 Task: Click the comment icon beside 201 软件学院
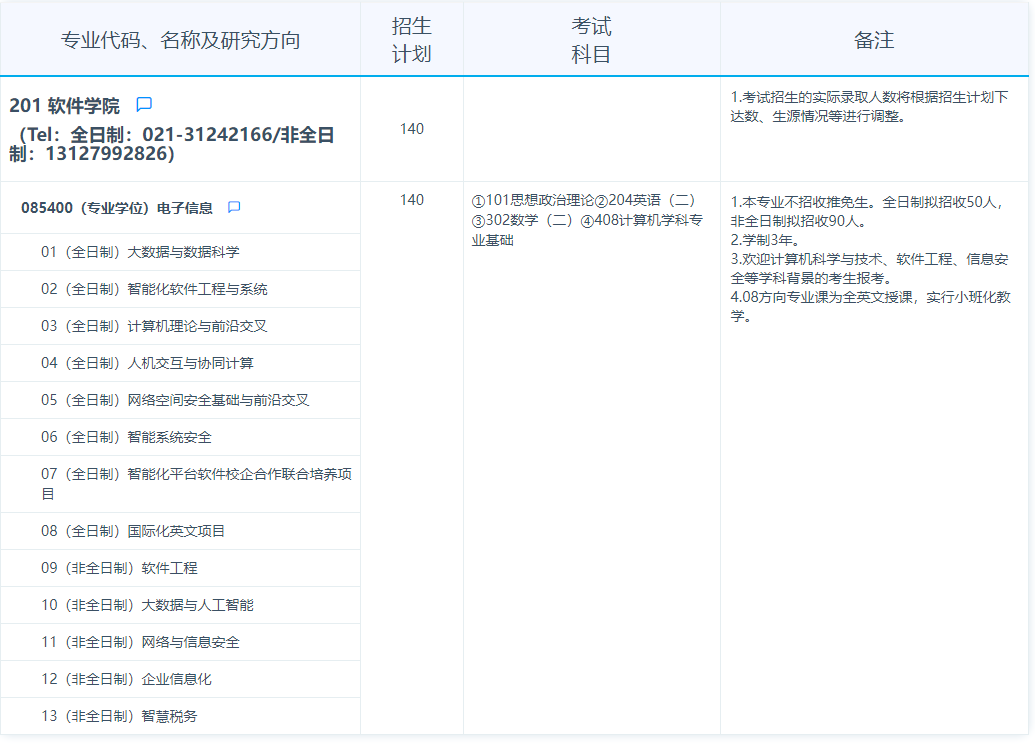click(x=144, y=105)
